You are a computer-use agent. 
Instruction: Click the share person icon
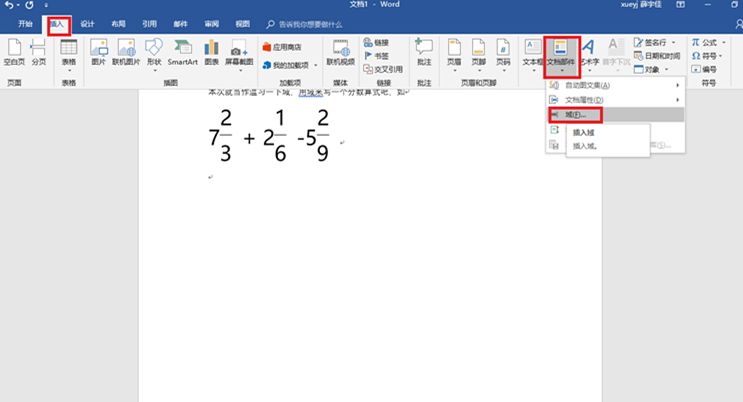click(x=739, y=24)
